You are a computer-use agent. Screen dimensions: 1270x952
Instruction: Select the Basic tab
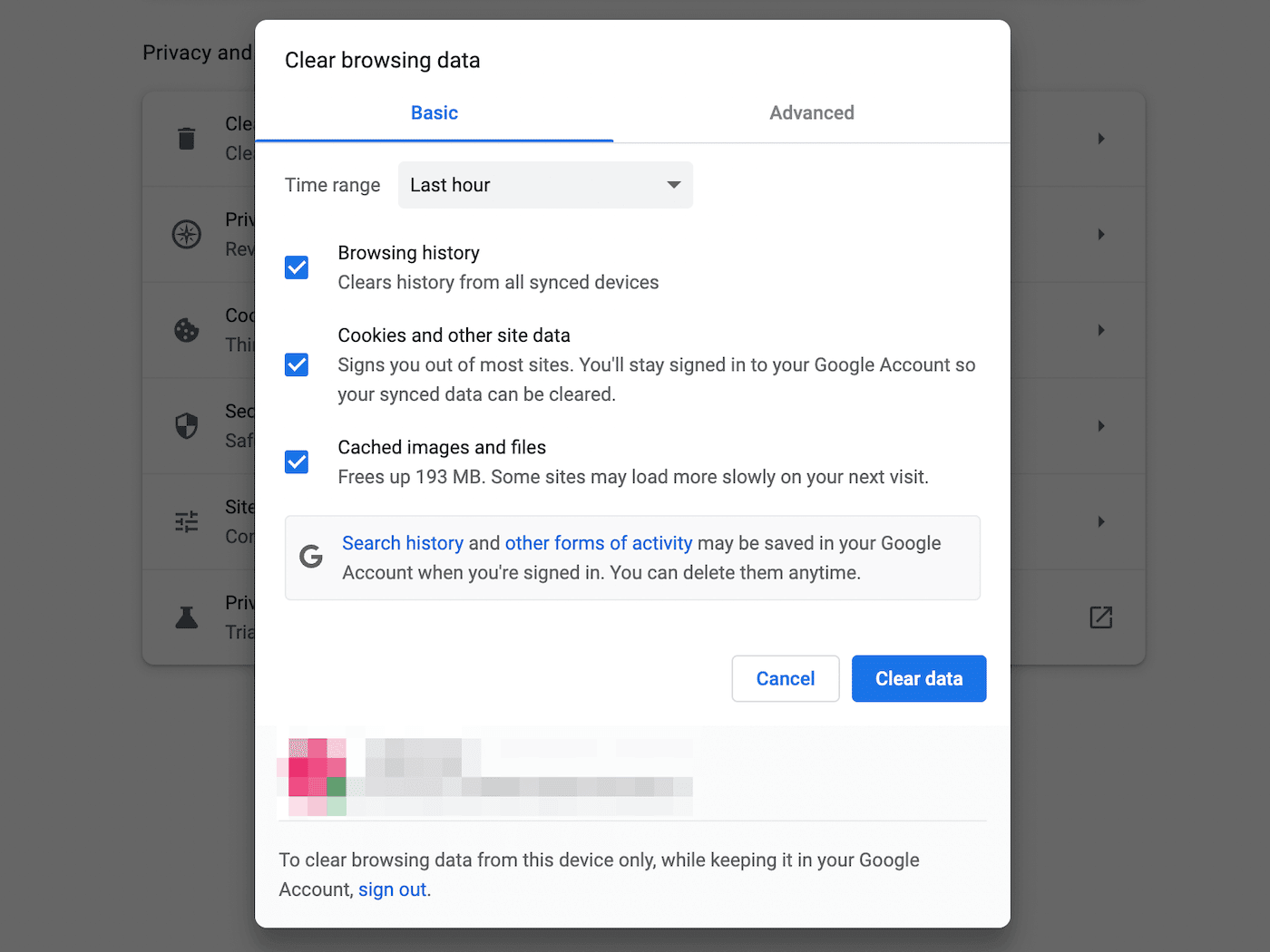coord(434,112)
